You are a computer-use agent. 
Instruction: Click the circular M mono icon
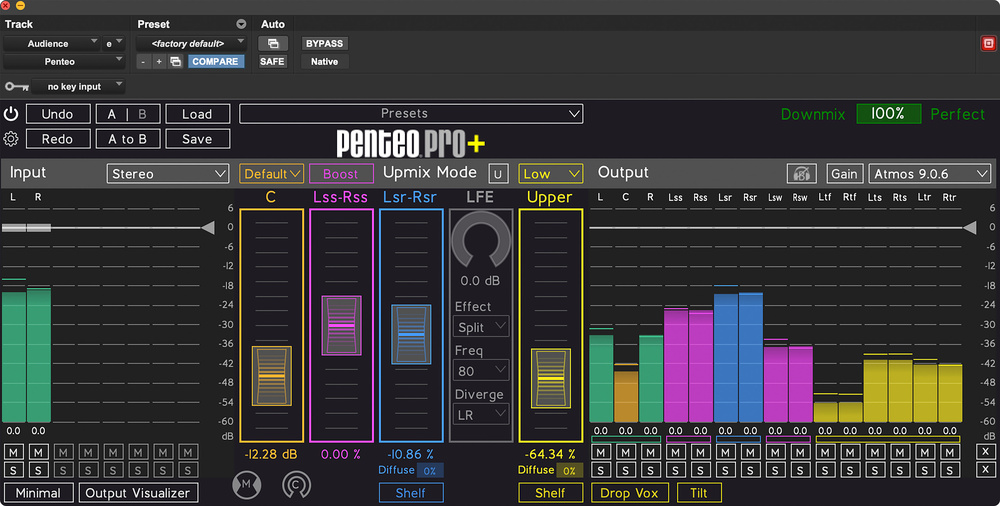(246, 485)
